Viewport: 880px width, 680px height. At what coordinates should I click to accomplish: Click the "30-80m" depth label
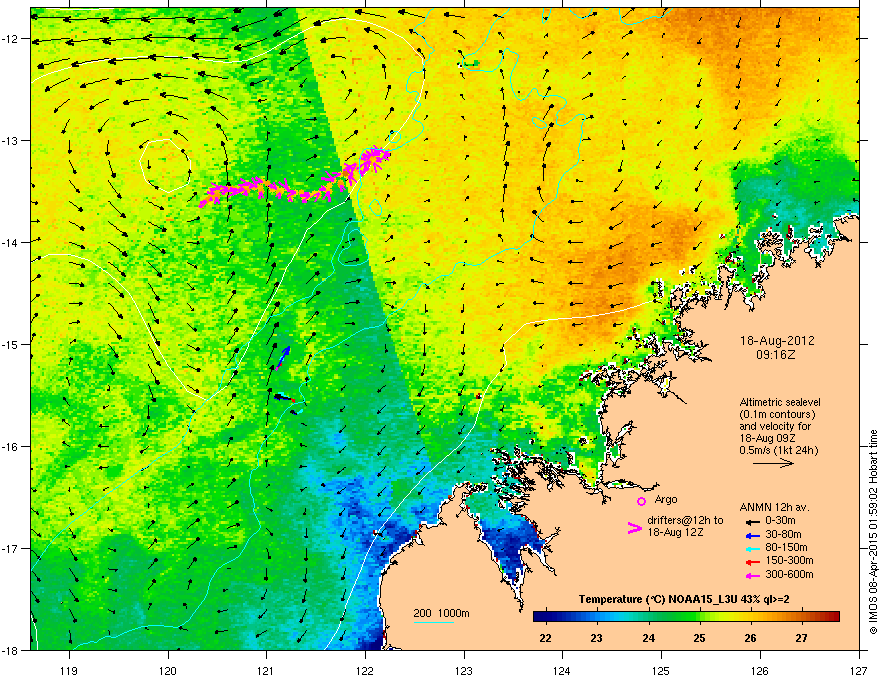tap(783, 535)
